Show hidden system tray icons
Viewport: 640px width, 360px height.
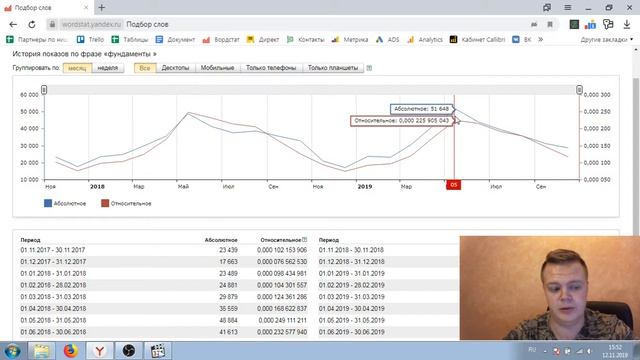tap(545, 351)
